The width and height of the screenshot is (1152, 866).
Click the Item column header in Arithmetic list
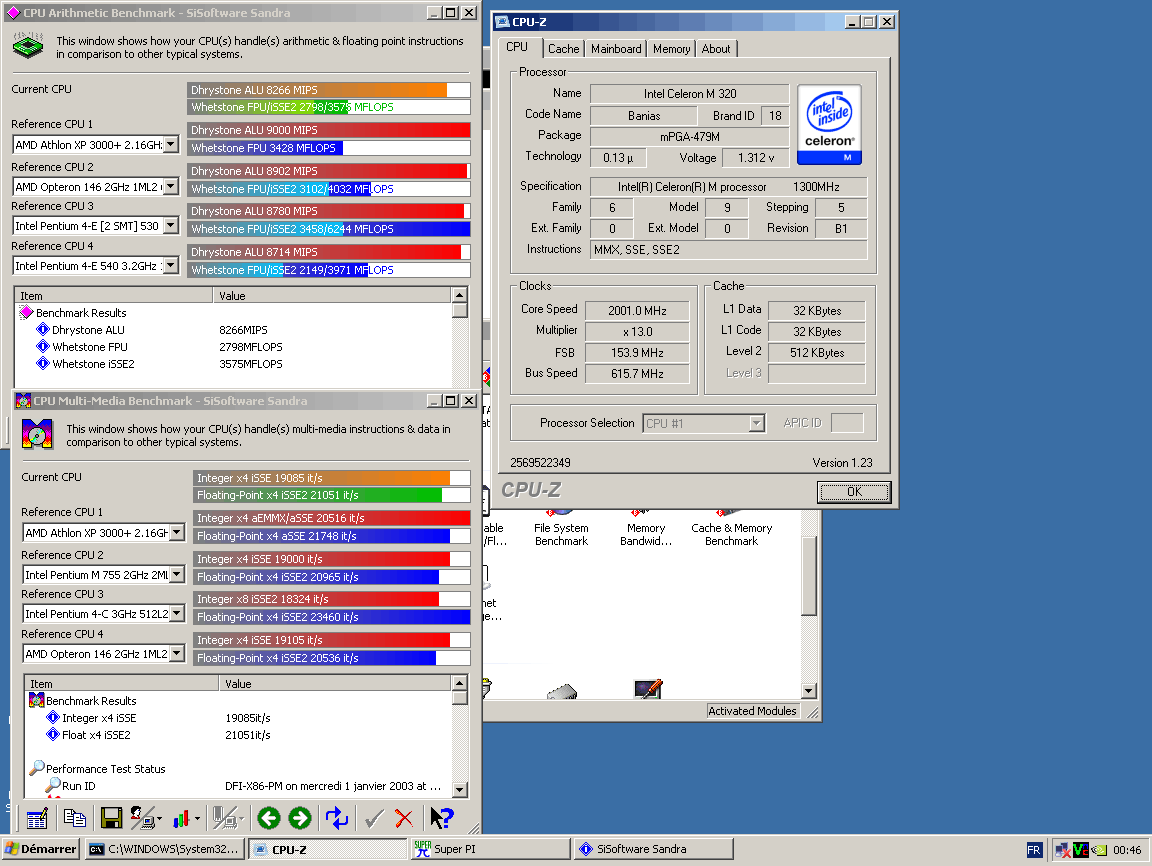[114, 295]
